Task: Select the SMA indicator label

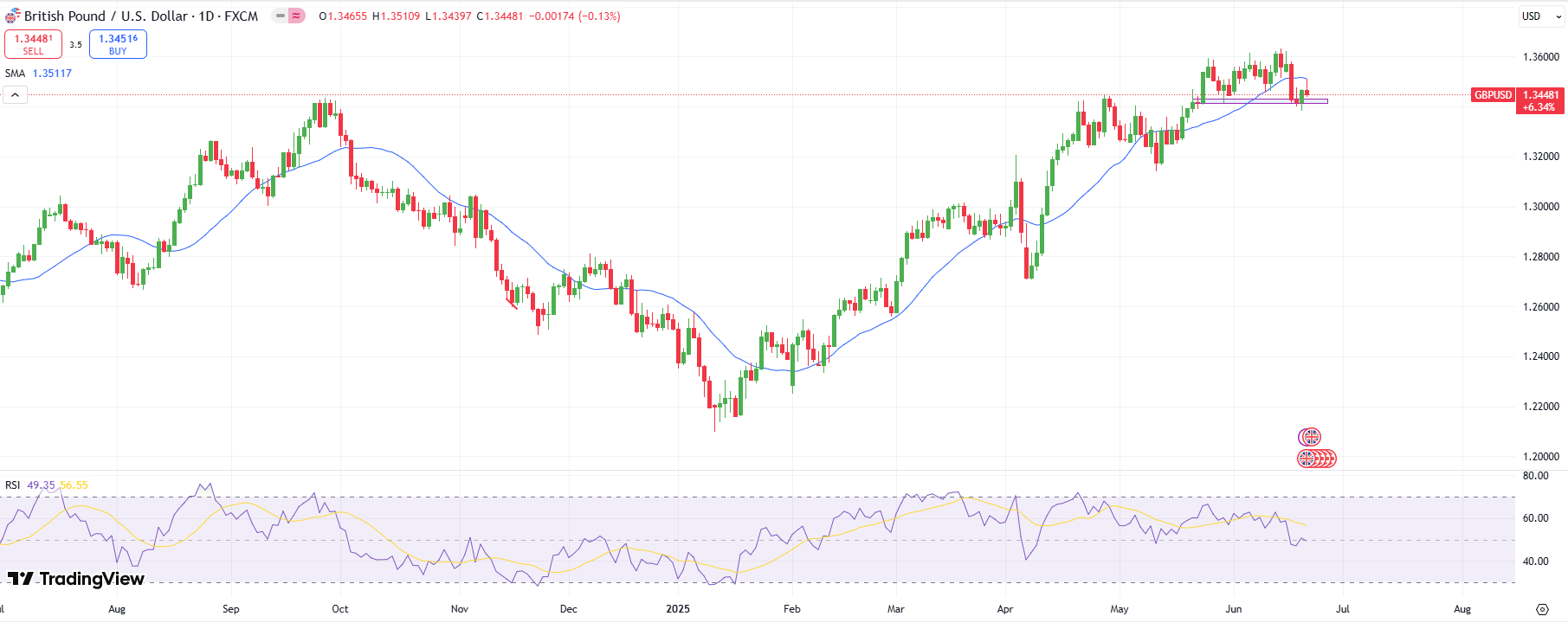Action: click(15, 74)
